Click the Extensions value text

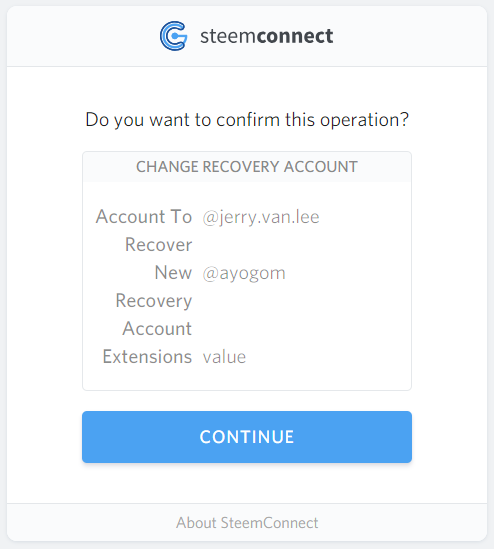(224, 357)
